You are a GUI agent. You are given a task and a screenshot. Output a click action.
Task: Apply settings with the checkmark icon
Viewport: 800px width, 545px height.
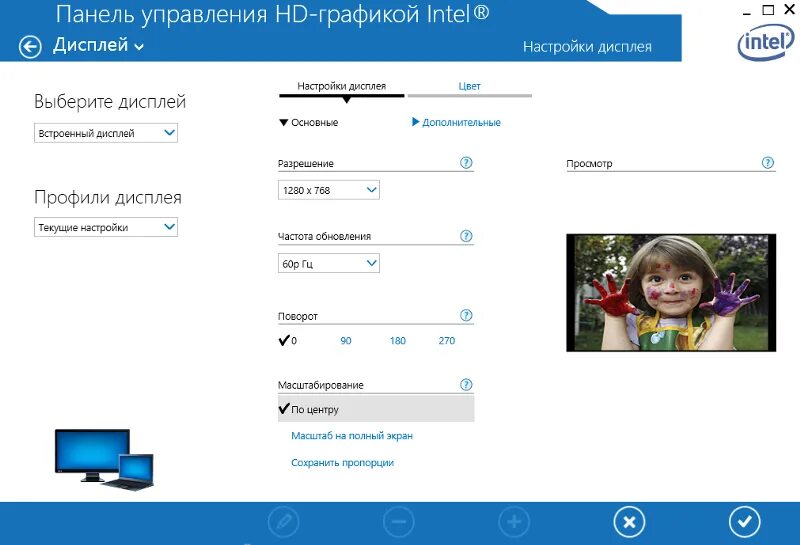(x=744, y=522)
